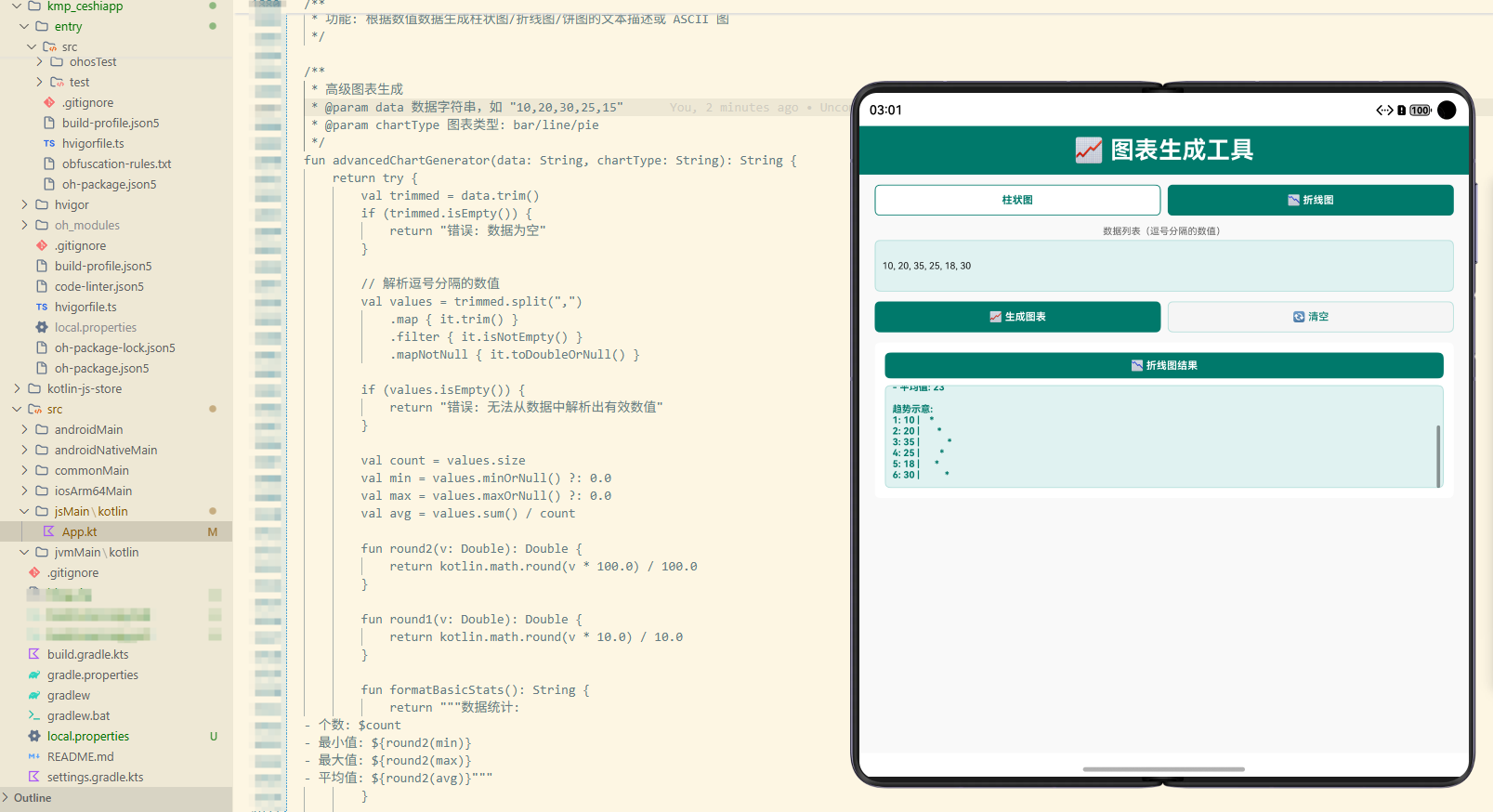The height and width of the screenshot is (812, 1493).
Task: Select the 柱状图 chart type tab
Action: 1017,200
